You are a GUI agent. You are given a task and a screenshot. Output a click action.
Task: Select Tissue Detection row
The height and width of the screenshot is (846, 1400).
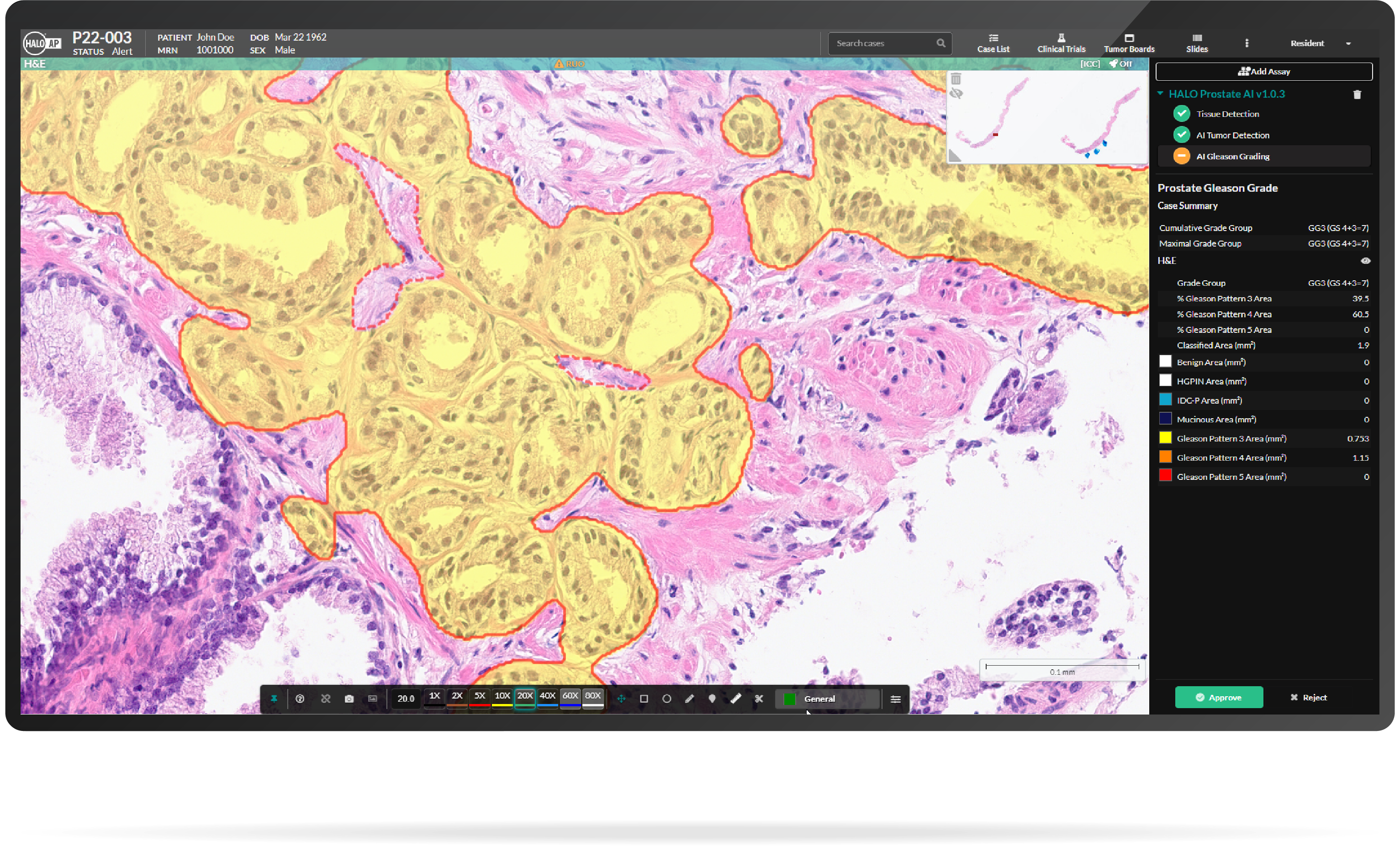coord(1264,114)
